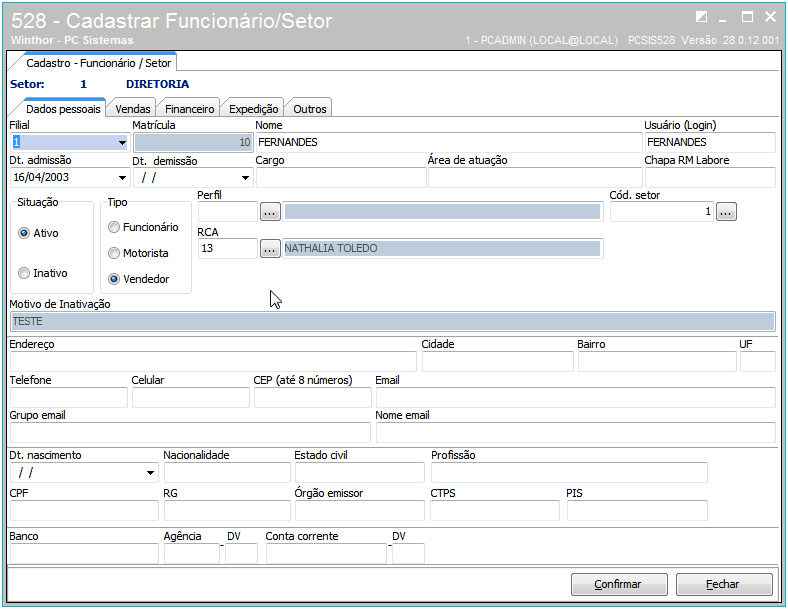Click into the Grupo email field

pos(190,433)
